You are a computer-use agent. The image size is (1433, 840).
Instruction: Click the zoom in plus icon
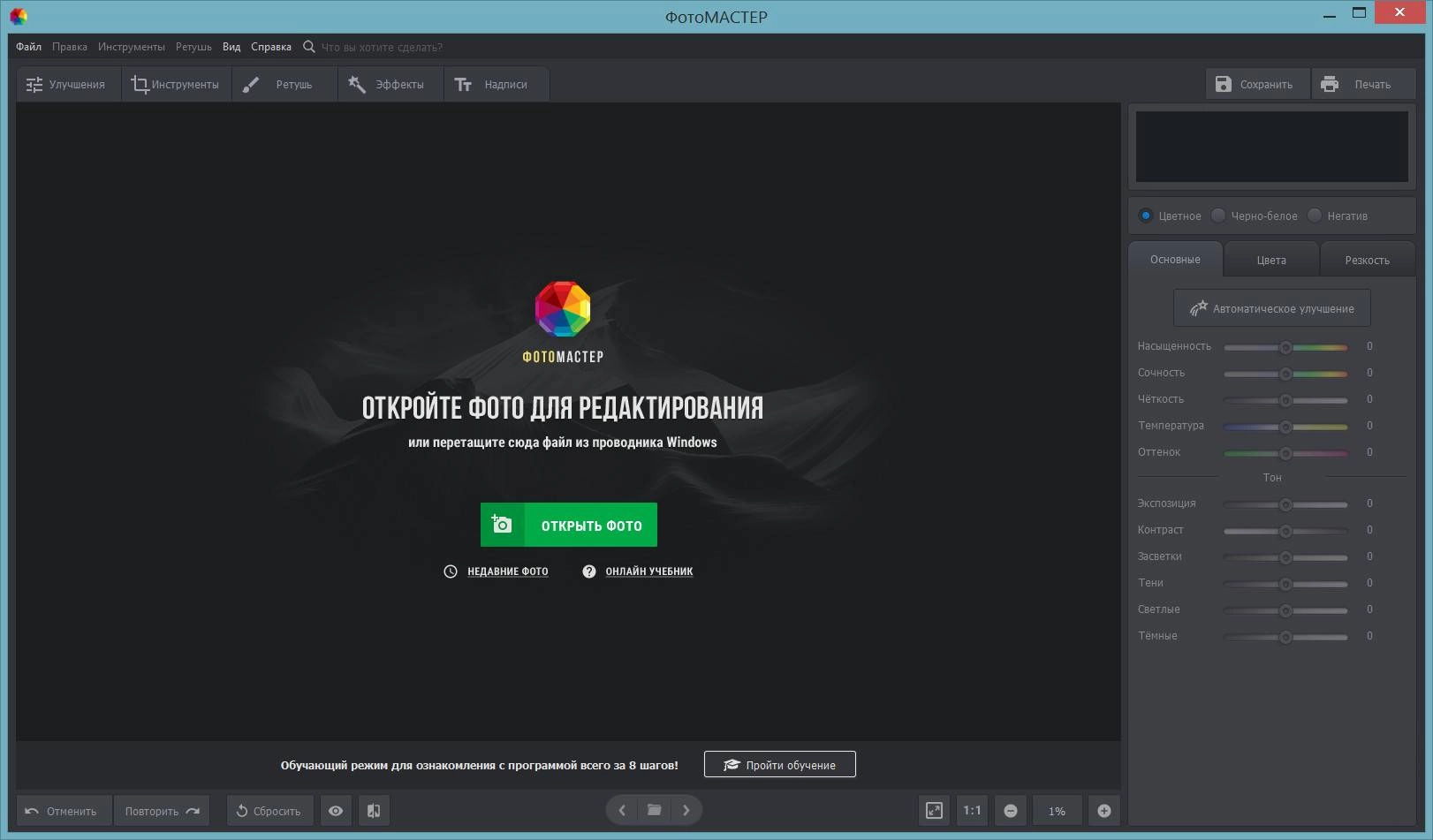coord(1104,810)
